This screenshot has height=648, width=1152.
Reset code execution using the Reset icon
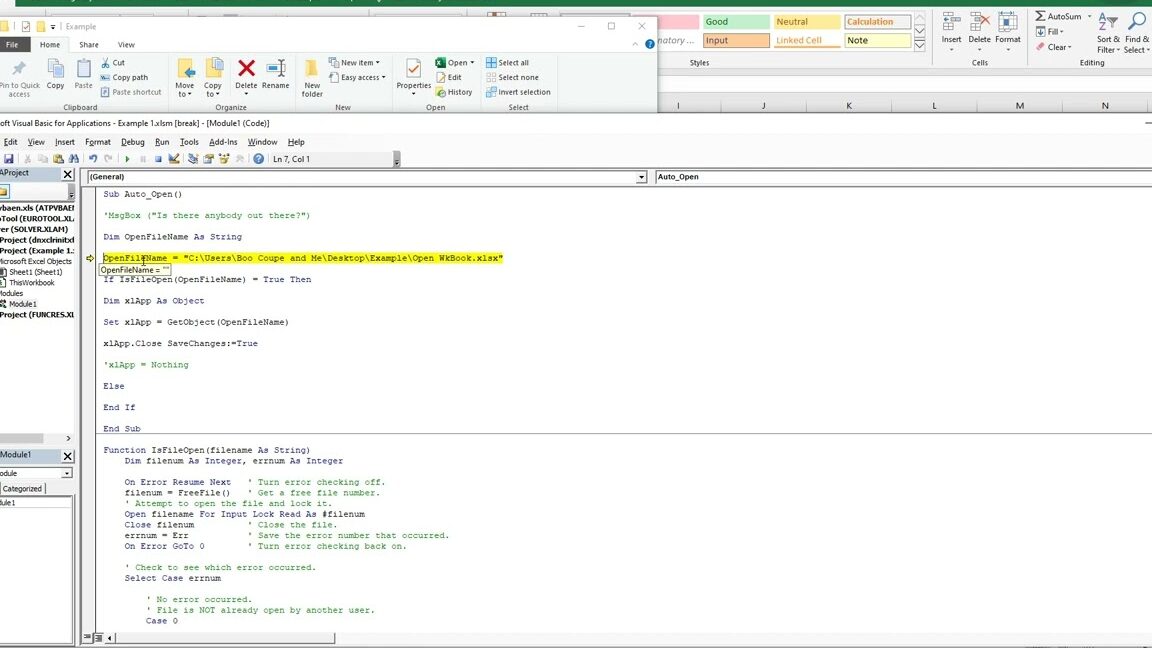click(159, 158)
